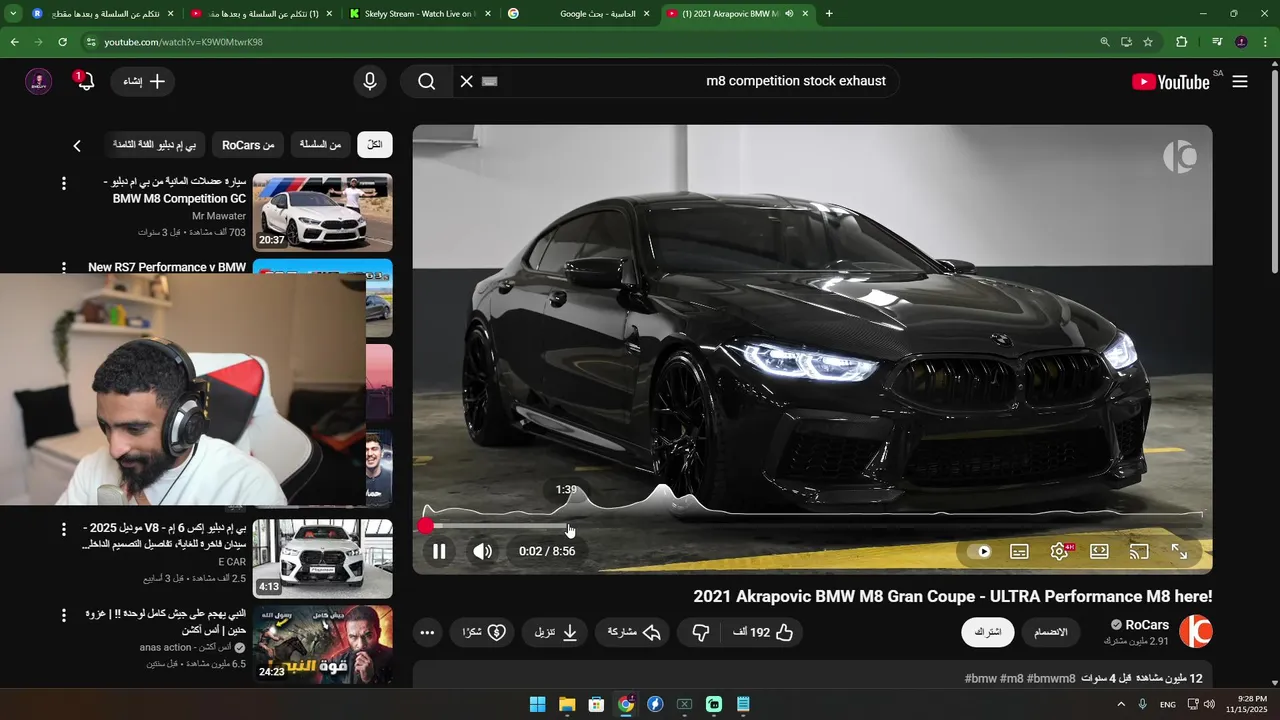
Task: Open a new browser tab
Action: [x=829, y=14]
